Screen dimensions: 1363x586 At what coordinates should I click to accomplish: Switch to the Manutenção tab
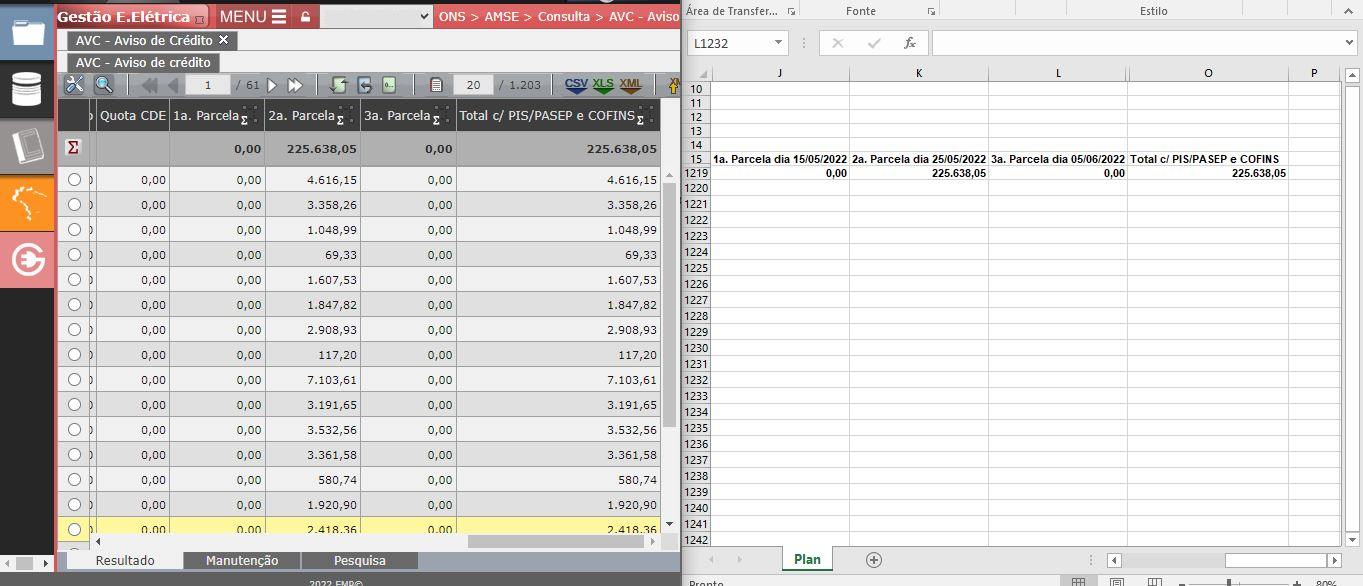242,561
